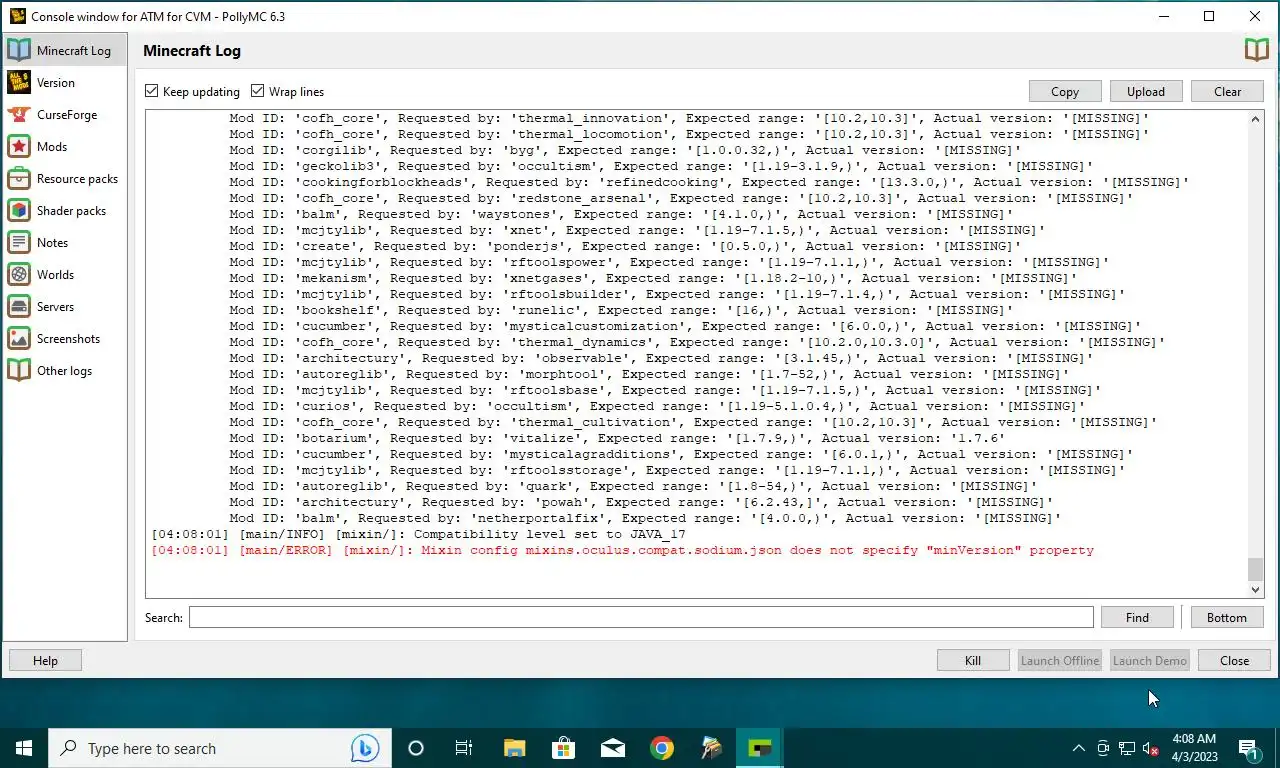Open the Mods star icon
1280x768 pixels.
point(19,147)
